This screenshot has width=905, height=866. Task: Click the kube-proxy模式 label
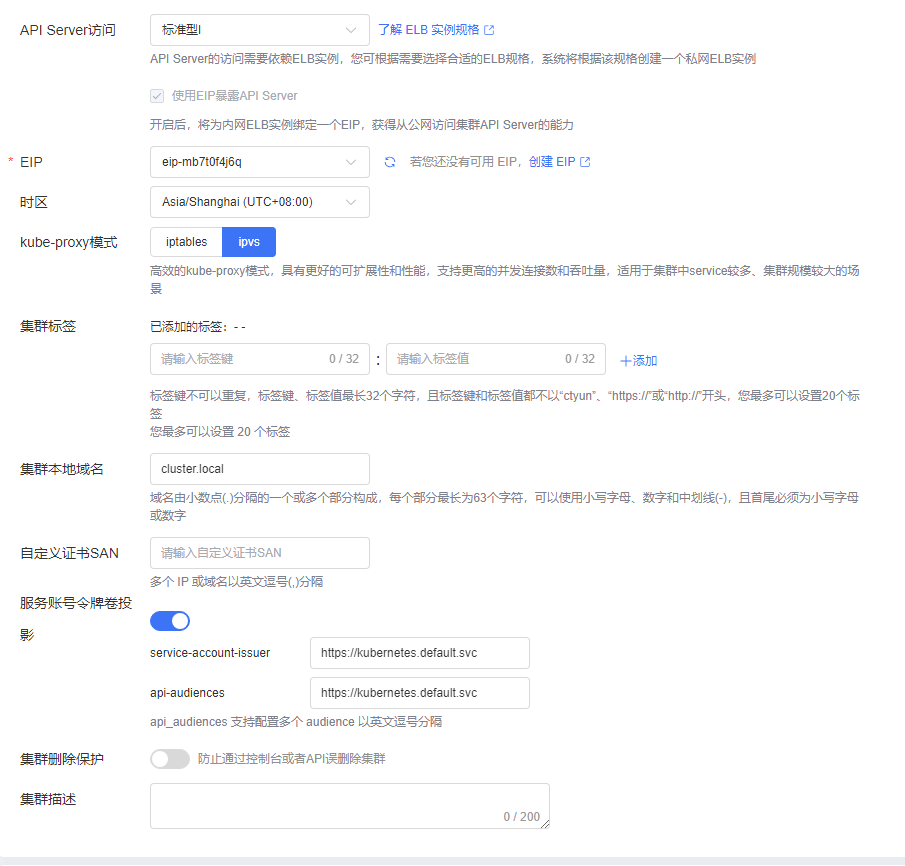point(69,242)
